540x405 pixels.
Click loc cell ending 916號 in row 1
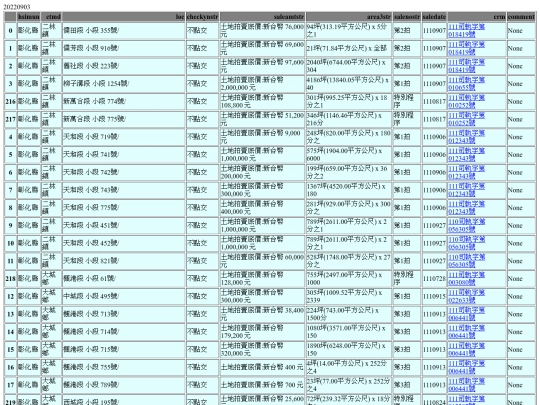pyautogui.click(x=124, y=48)
